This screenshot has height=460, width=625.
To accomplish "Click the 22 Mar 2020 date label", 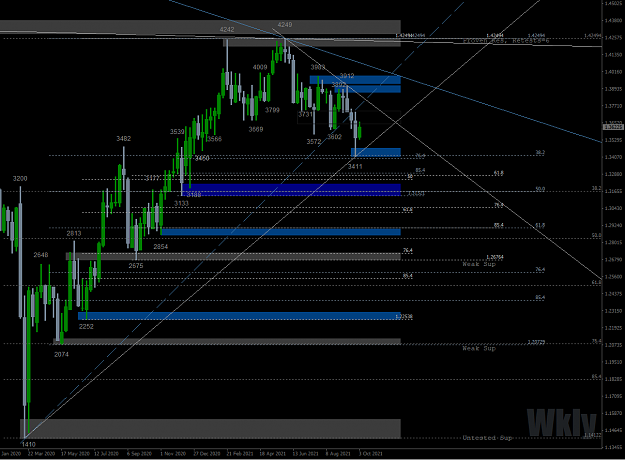I will point(41,454).
